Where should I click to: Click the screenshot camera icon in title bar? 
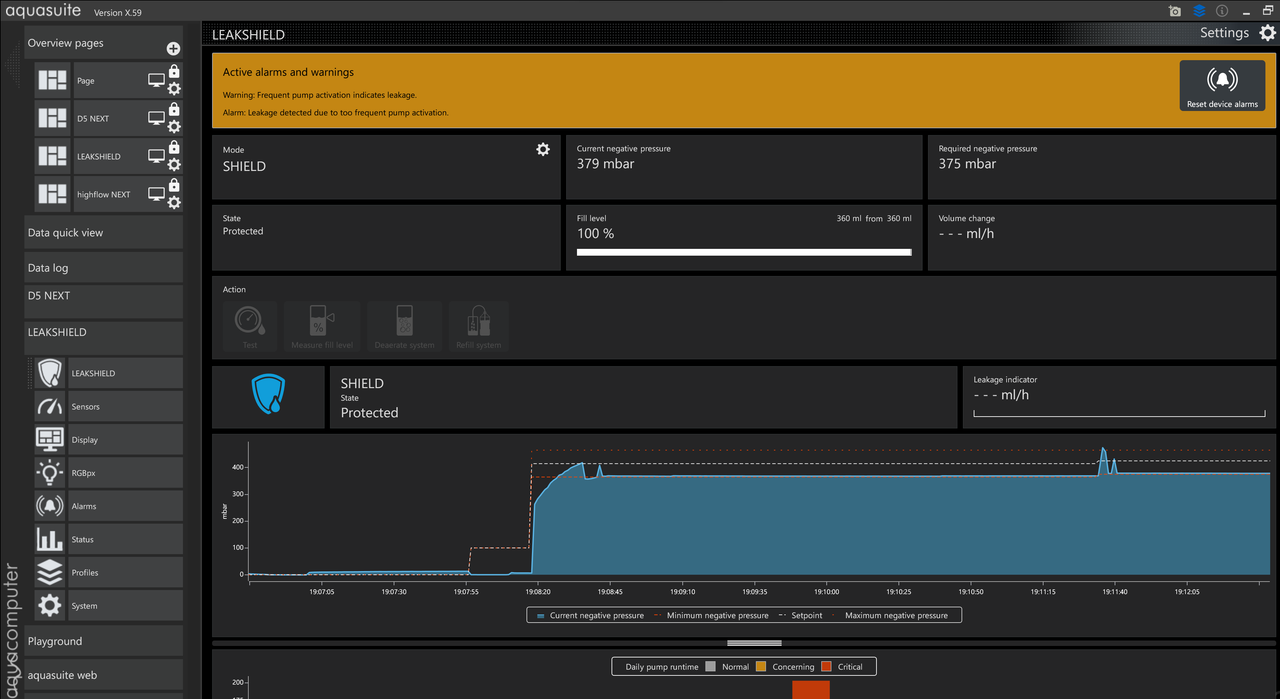tap(1175, 11)
